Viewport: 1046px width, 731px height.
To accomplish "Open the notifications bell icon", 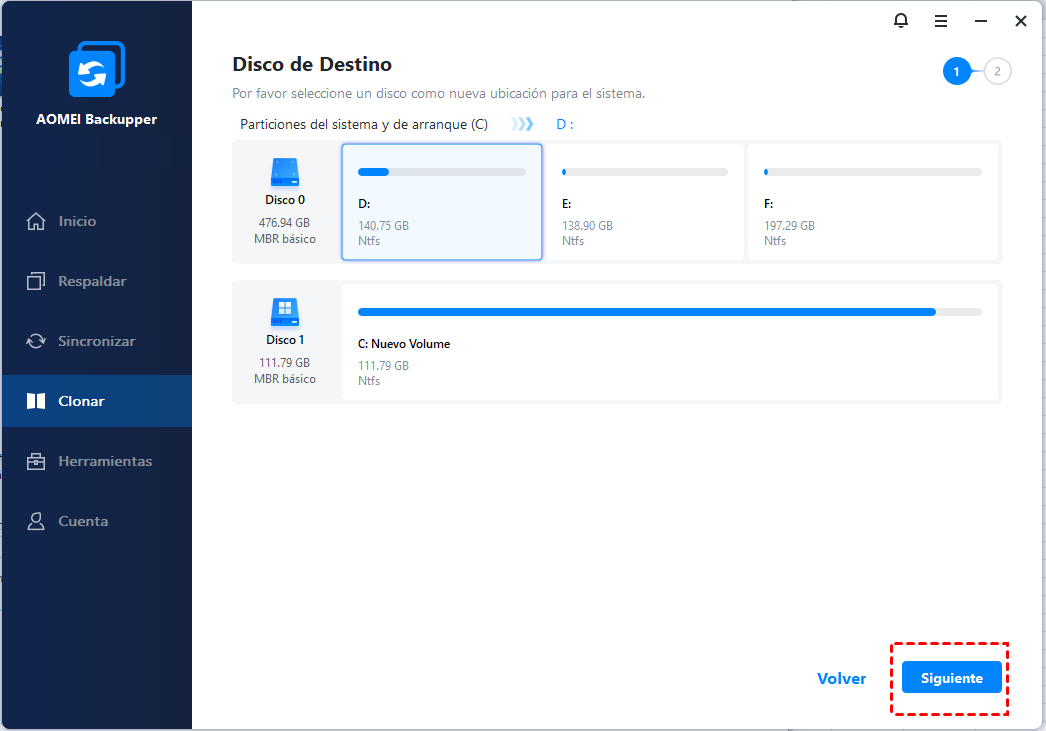I will pos(901,21).
